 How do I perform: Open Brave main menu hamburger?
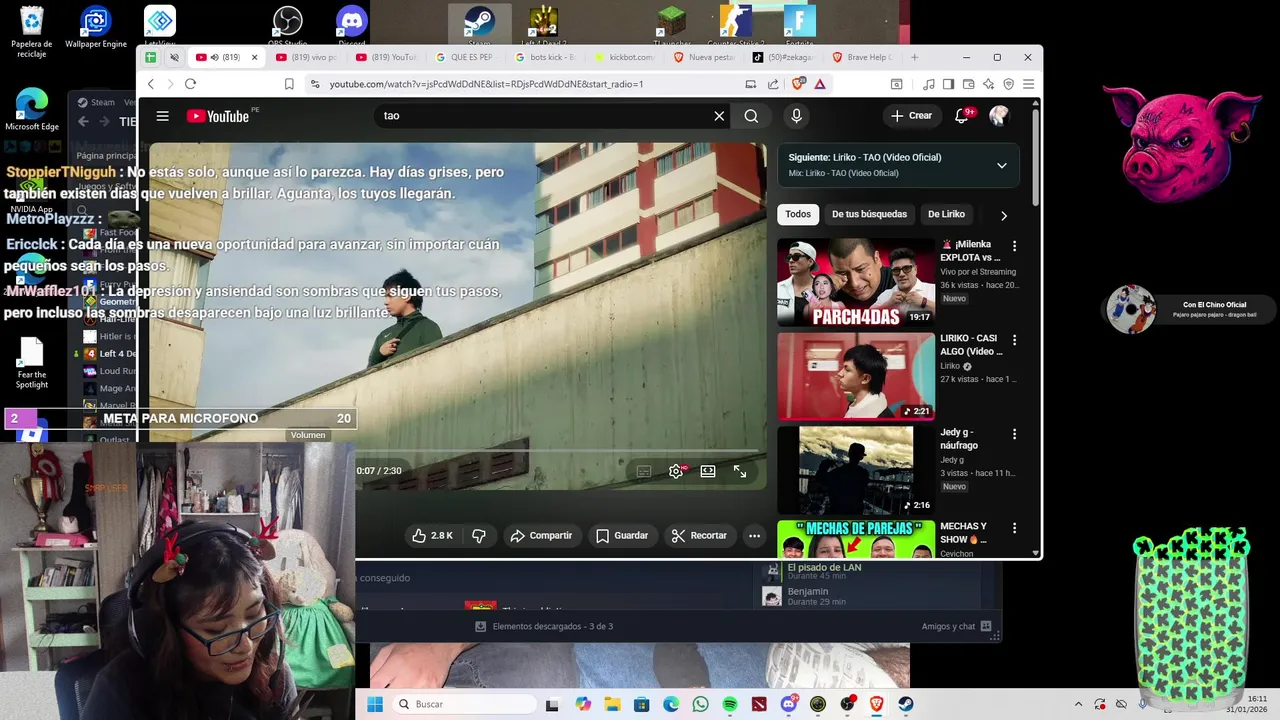pos(1028,84)
